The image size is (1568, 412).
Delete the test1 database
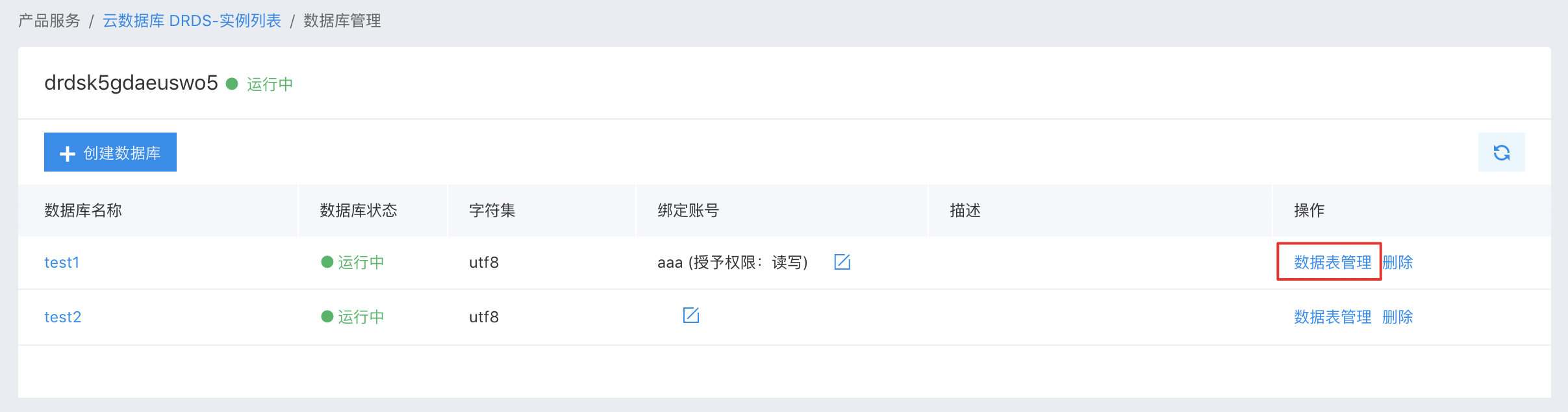pyautogui.click(x=1397, y=262)
